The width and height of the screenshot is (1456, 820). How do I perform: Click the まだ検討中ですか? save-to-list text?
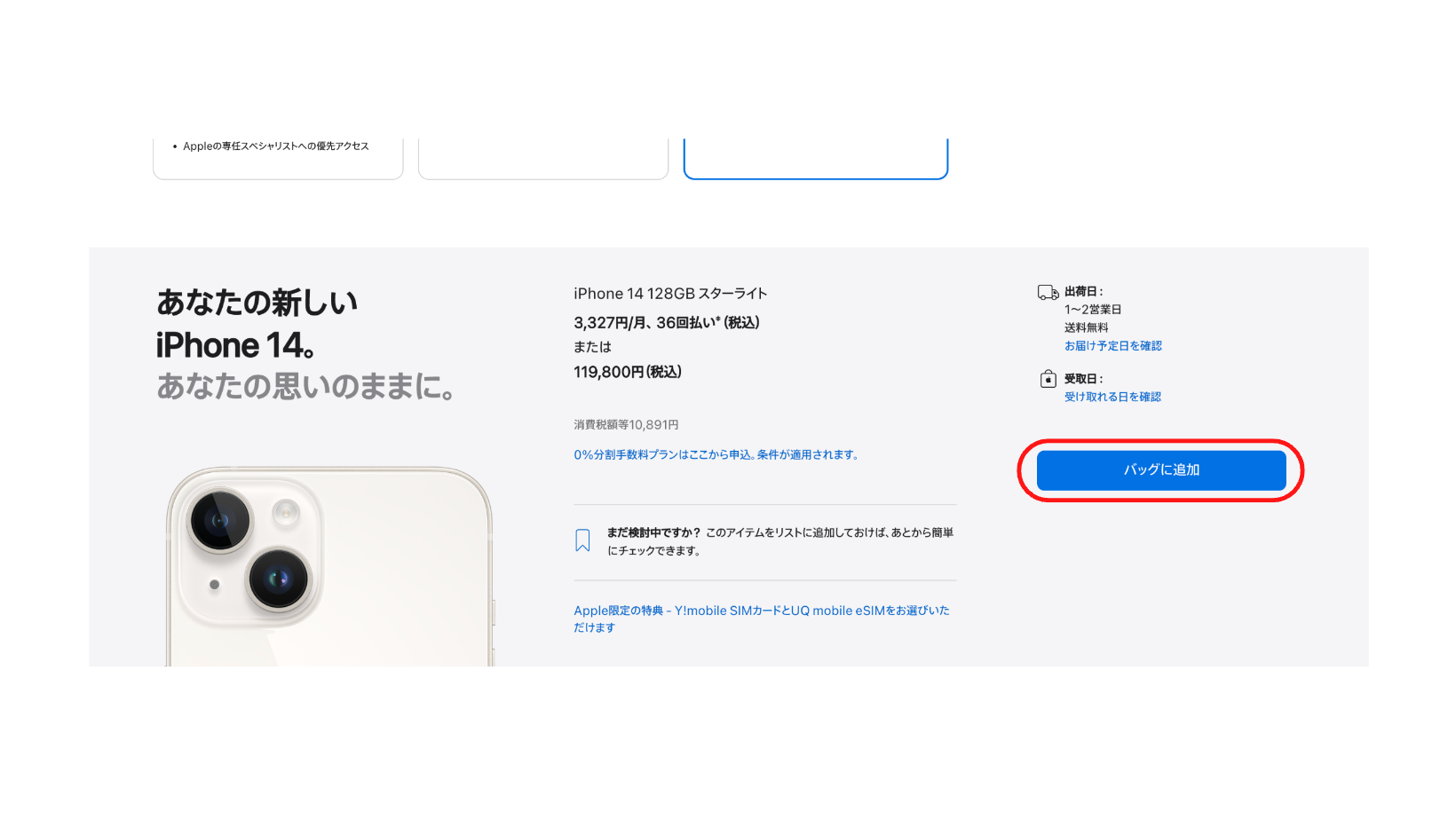(x=780, y=541)
